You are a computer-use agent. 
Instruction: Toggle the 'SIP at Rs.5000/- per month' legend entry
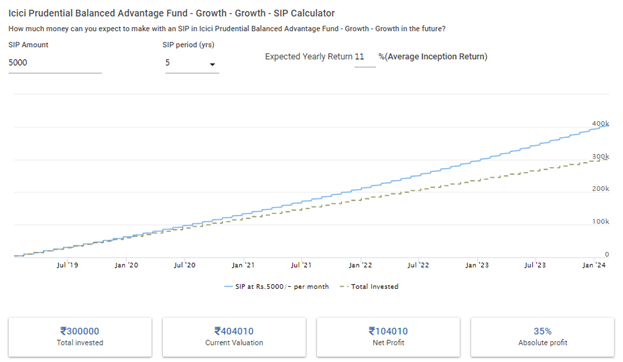pos(277,287)
